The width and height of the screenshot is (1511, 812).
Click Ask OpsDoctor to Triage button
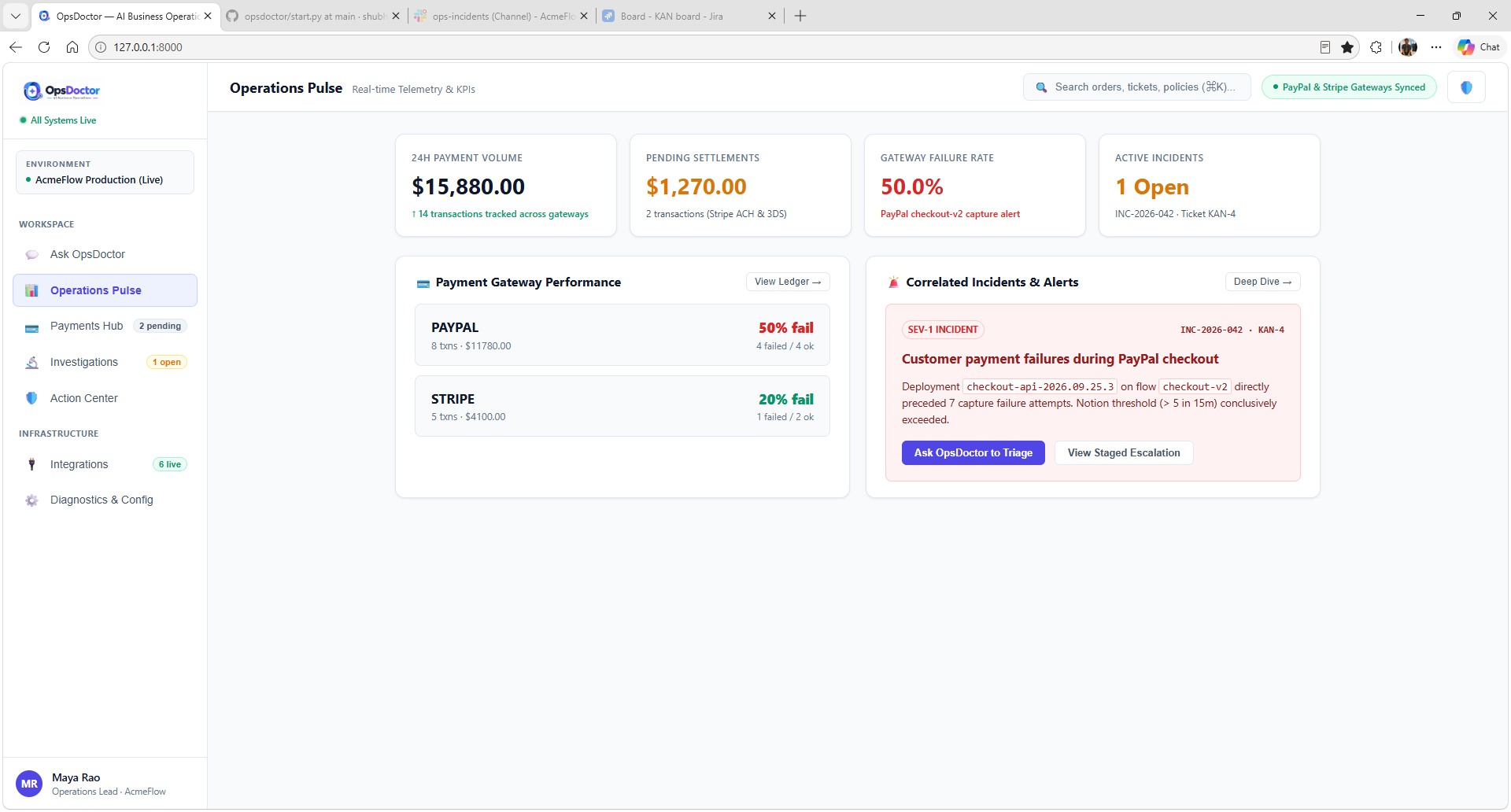973,453
